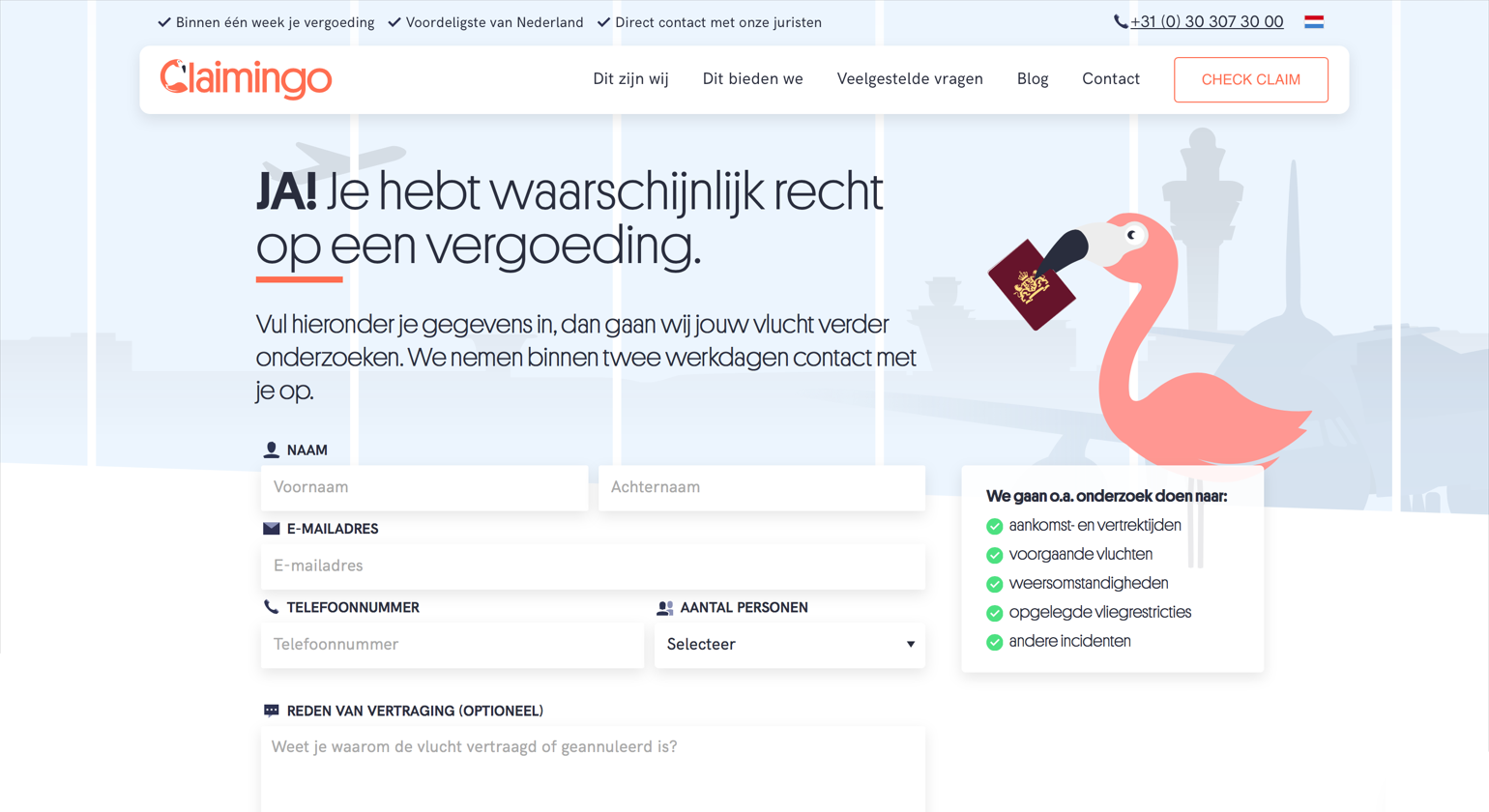Click the green check beside weersomstandigheden
Image resolution: width=1489 pixels, height=812 pixels.
(994, 584)
